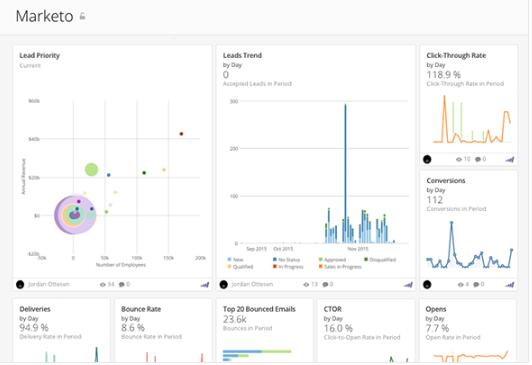Click the owner avatar on Click-Through Rate card

pos(427,159)
